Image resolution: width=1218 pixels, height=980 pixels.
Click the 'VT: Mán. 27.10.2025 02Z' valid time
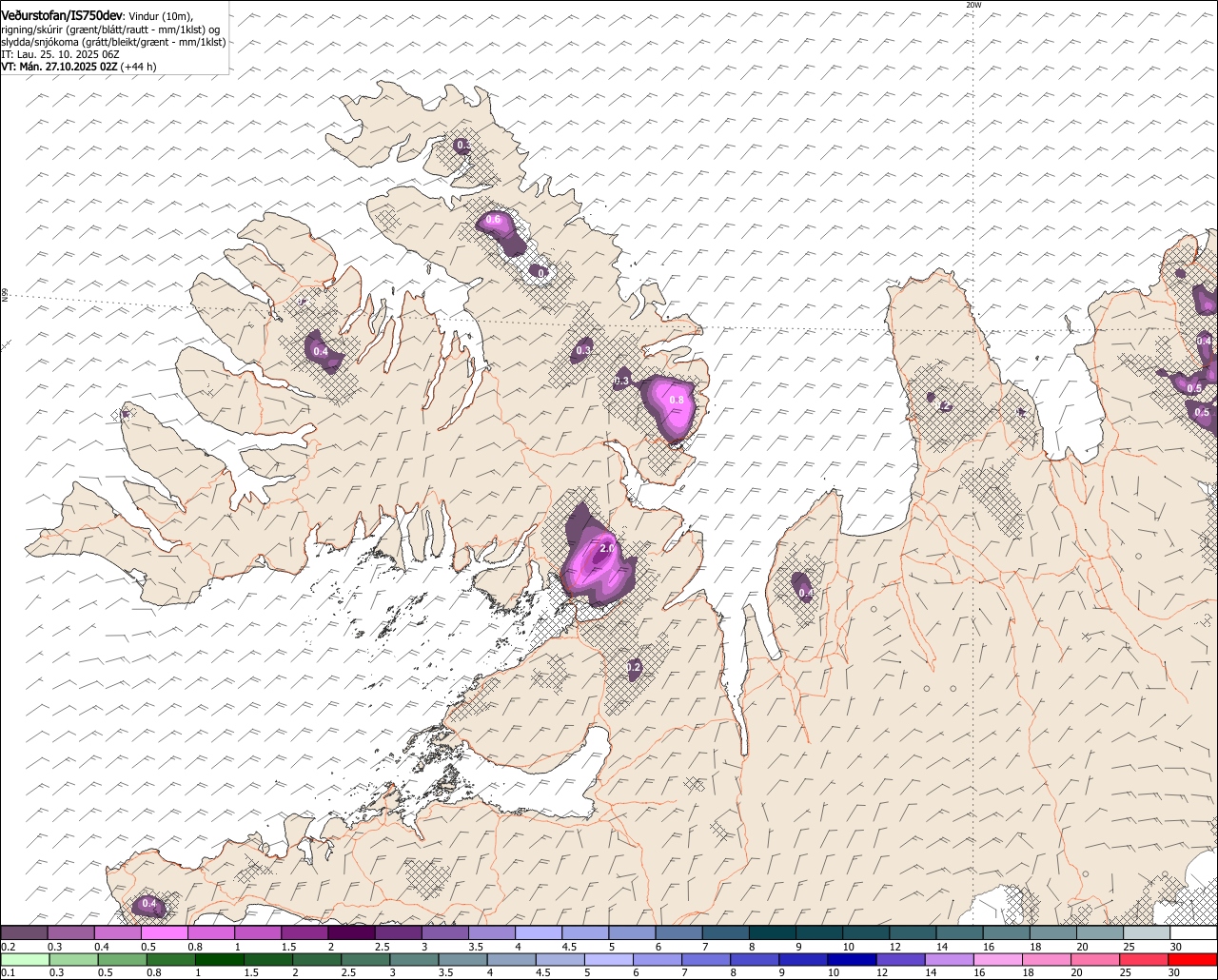click(59, 67)
